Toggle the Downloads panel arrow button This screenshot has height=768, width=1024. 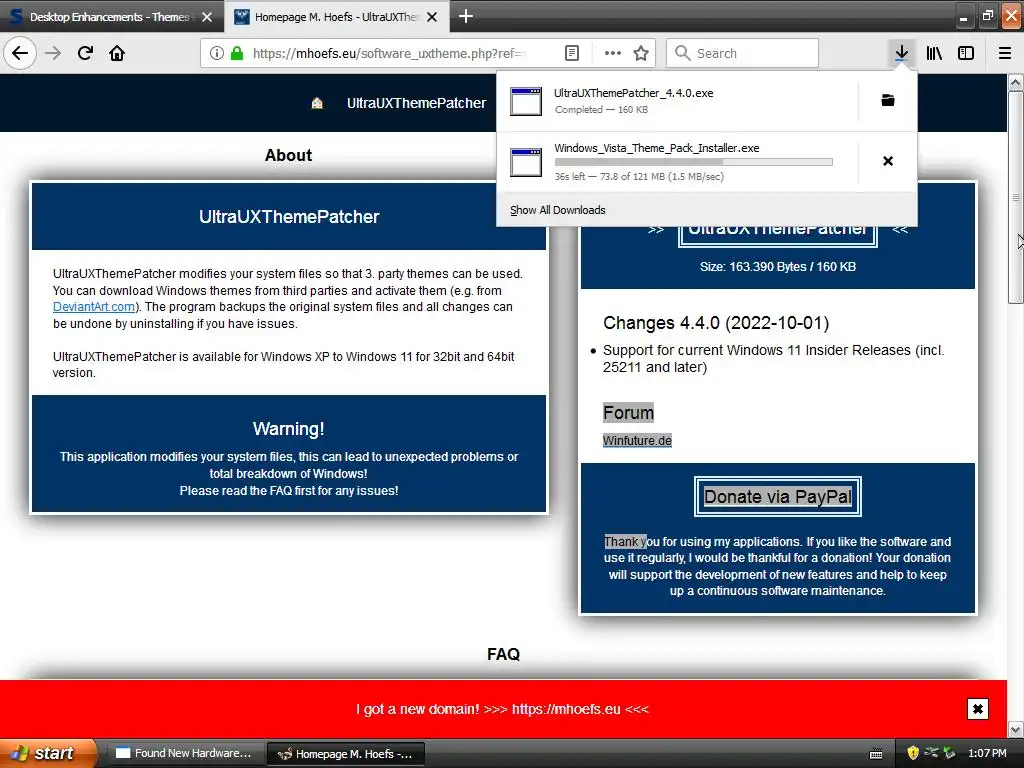tap(901, 53)
